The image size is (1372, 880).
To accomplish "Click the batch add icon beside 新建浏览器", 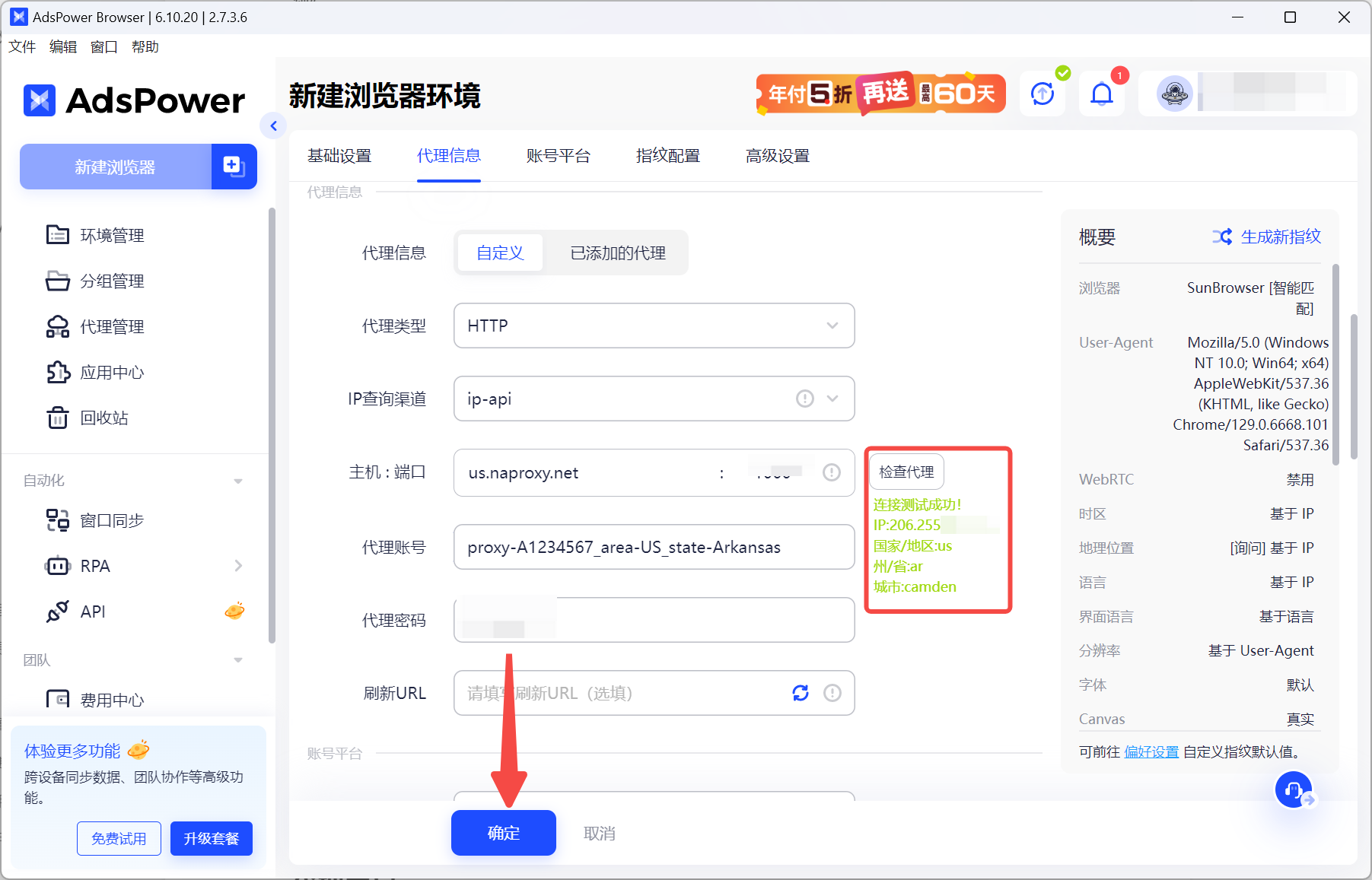I will pyautogui.click(x=234, y=166).
